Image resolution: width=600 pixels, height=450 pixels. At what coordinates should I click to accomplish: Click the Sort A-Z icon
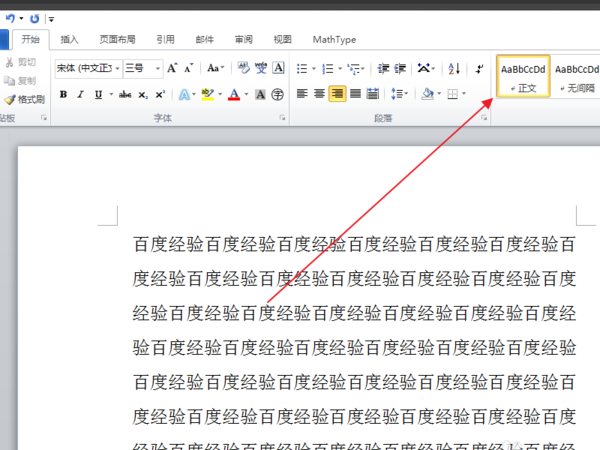454,68
